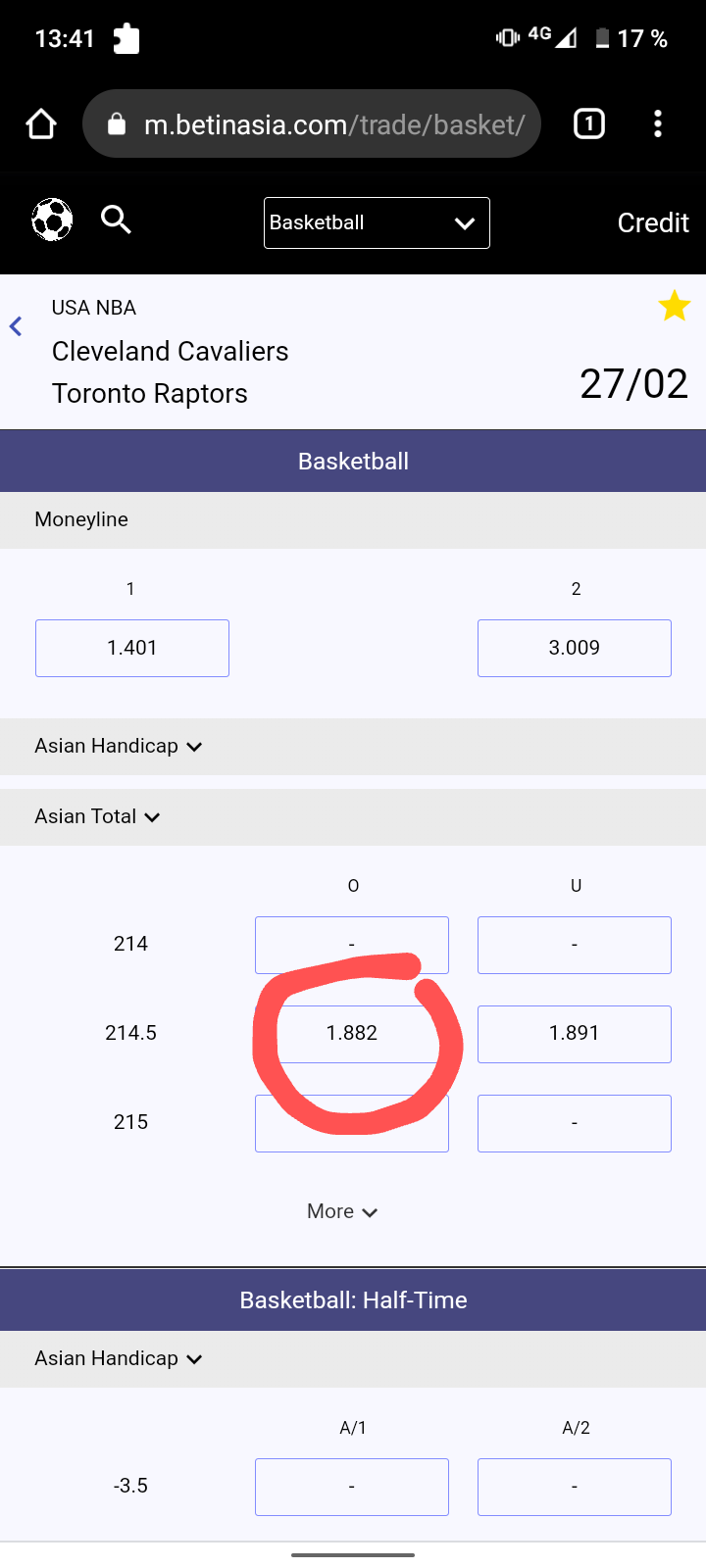This screenshot has height=1568, width=706.
Task: Expand More Asian Total lines
Action: click(x=341, y=1211)
